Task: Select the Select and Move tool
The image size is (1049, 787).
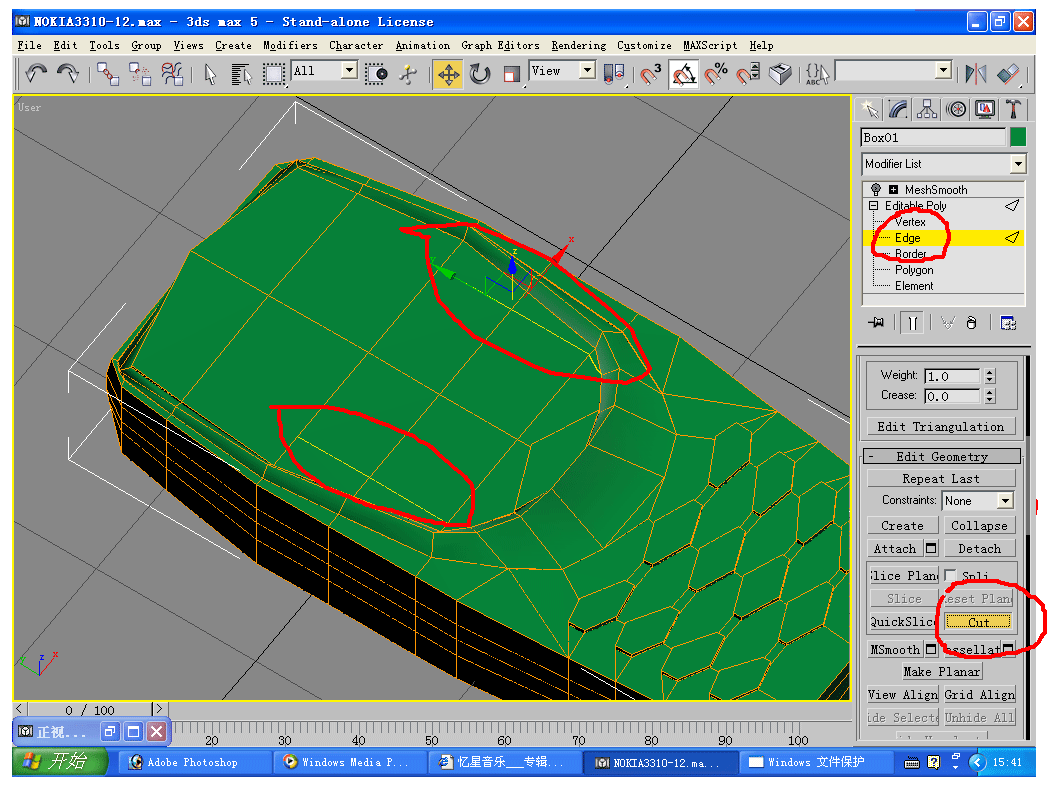Action: coord(447,74)
